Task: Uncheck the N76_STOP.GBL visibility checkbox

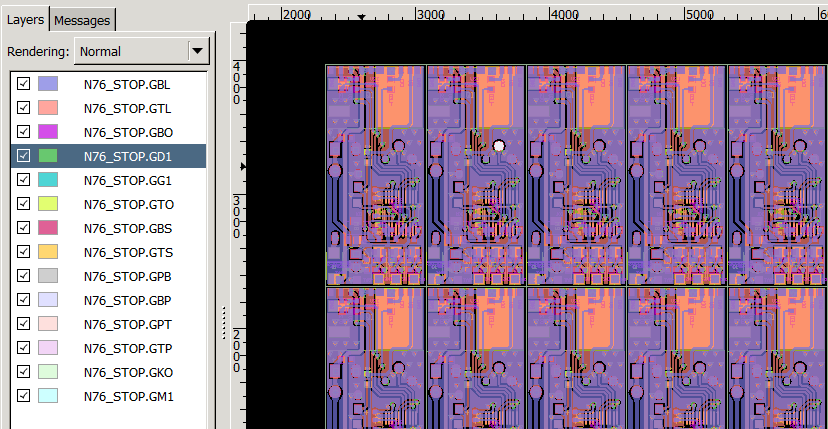Action: pos(24,84)
